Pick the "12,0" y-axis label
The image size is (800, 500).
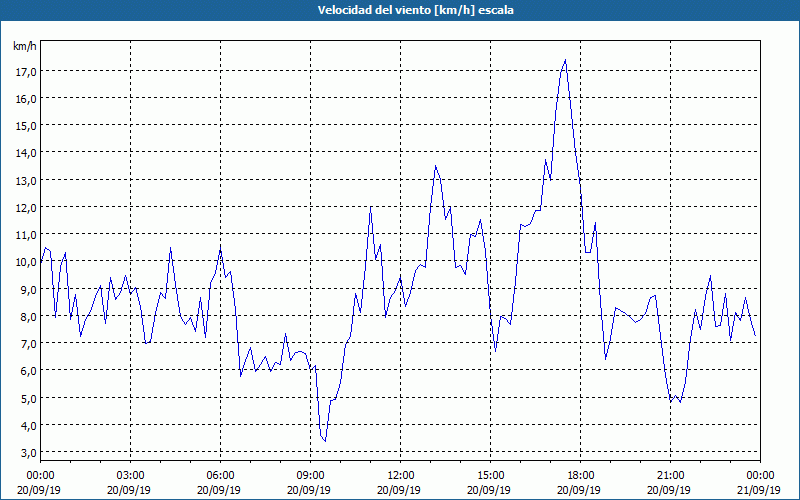click(27, 208)
